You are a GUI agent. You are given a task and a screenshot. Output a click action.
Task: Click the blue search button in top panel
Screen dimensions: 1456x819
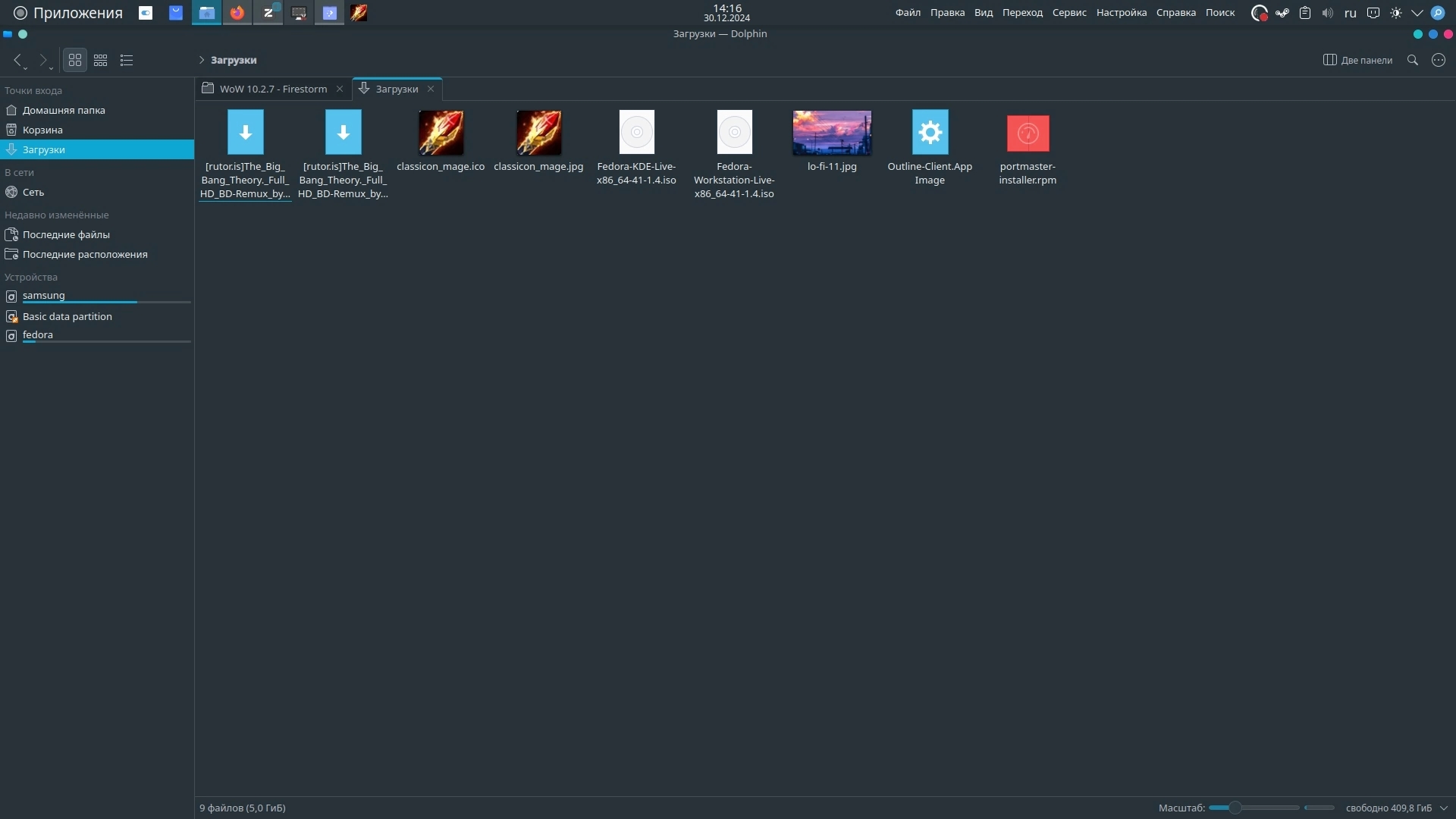1438,13
